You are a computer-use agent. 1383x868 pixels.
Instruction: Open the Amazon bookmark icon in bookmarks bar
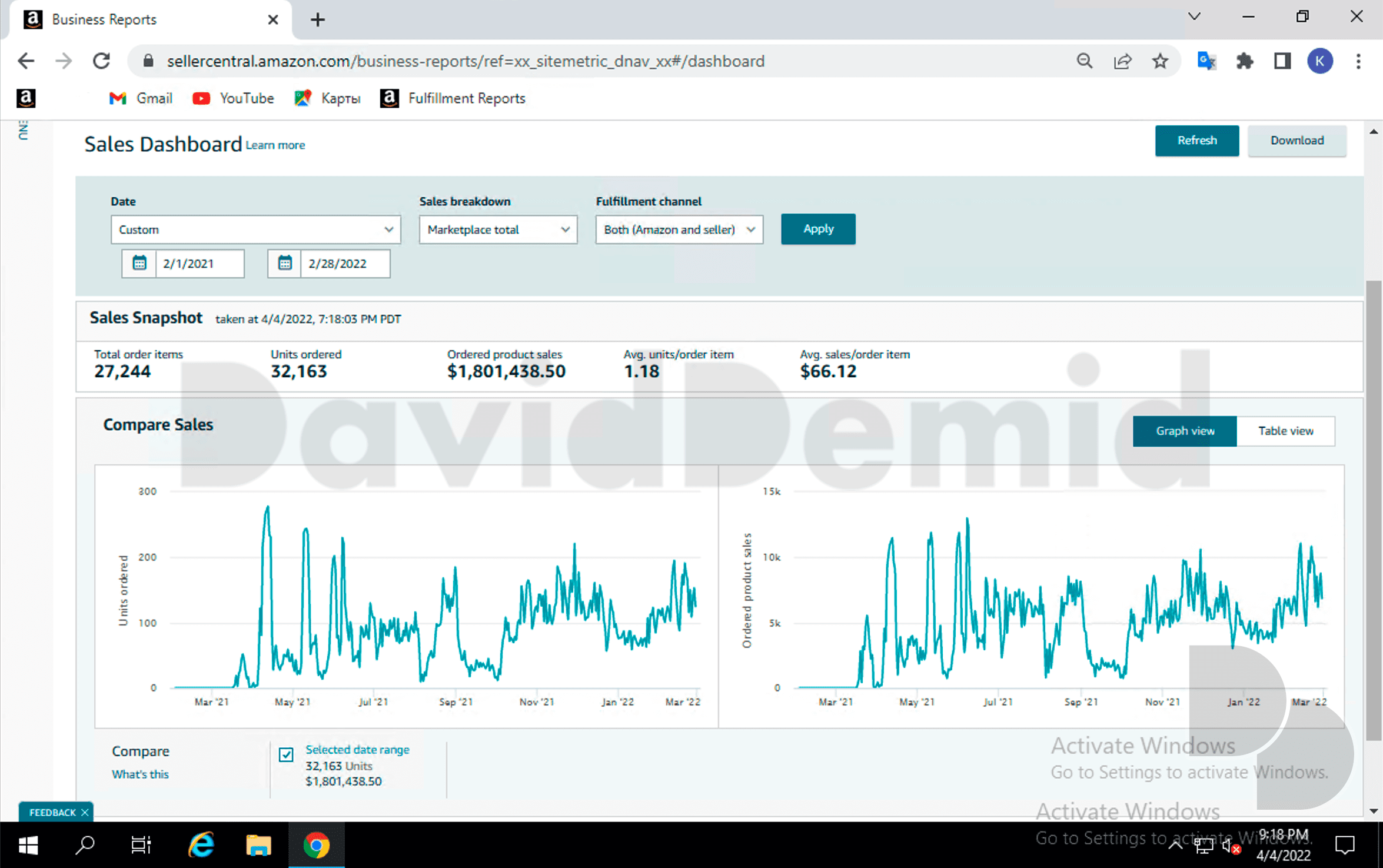tap(26, 98)
